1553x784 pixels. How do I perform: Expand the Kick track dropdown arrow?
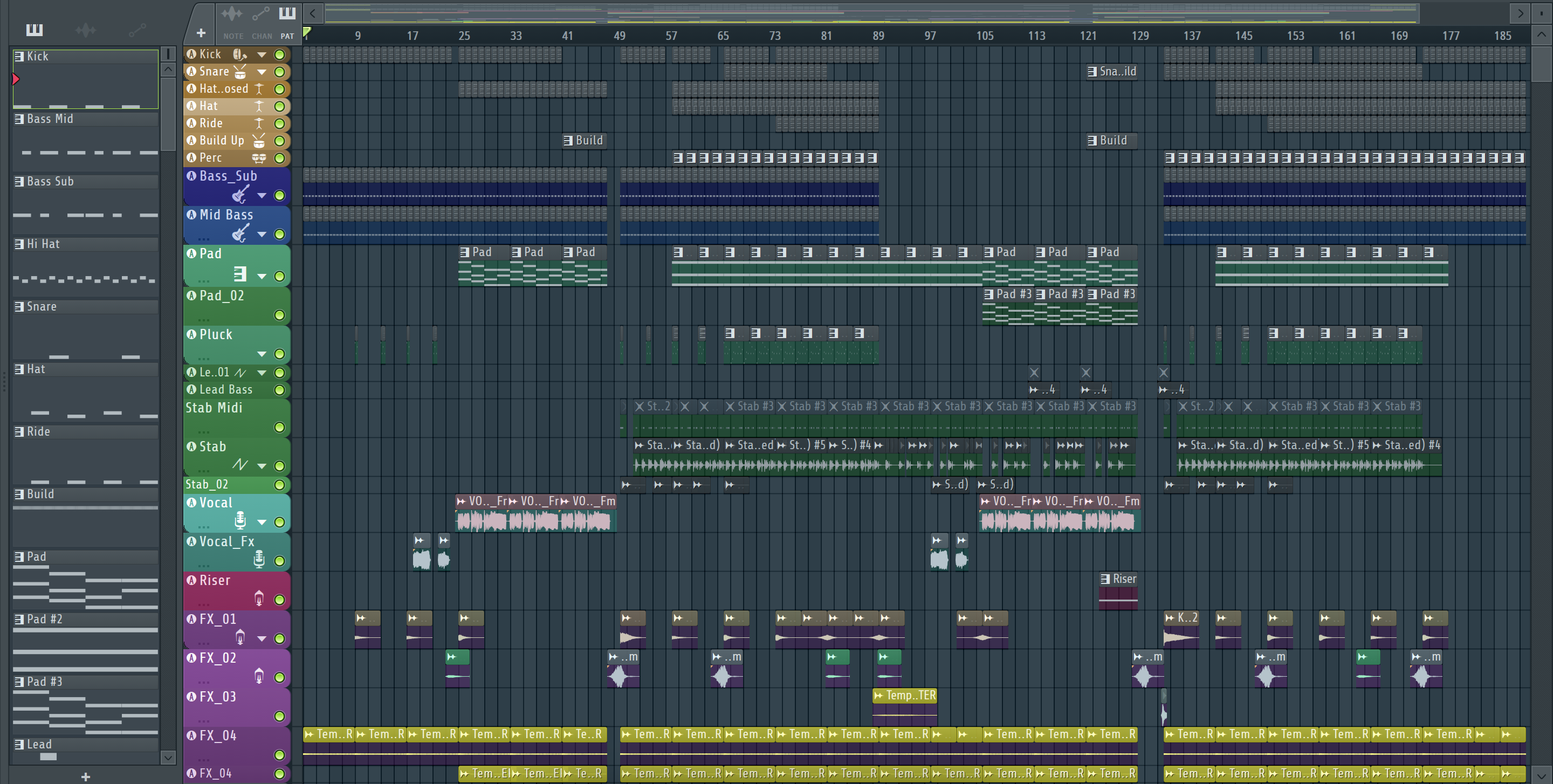point(262,55)
